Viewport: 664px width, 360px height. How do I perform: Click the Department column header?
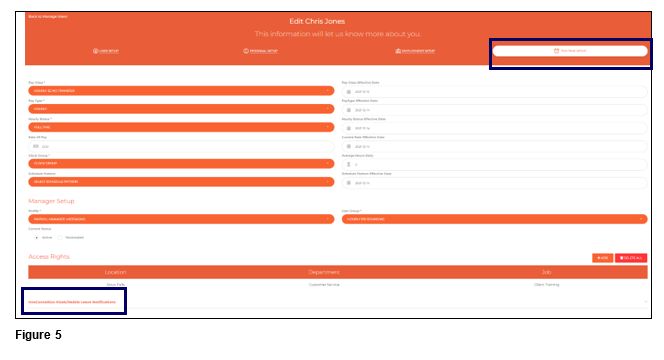324,272
